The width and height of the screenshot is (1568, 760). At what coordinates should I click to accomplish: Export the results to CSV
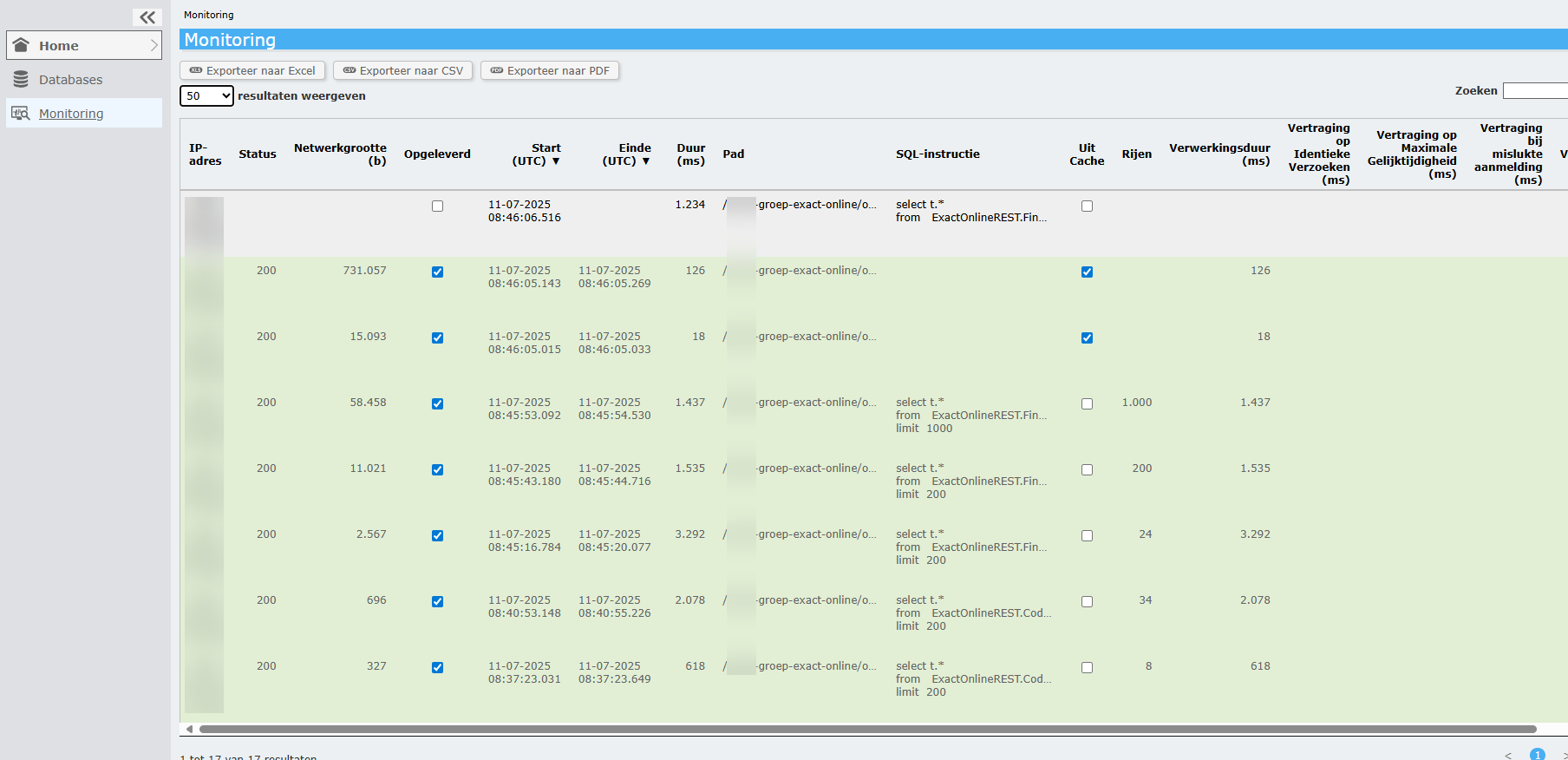point(402,70)
